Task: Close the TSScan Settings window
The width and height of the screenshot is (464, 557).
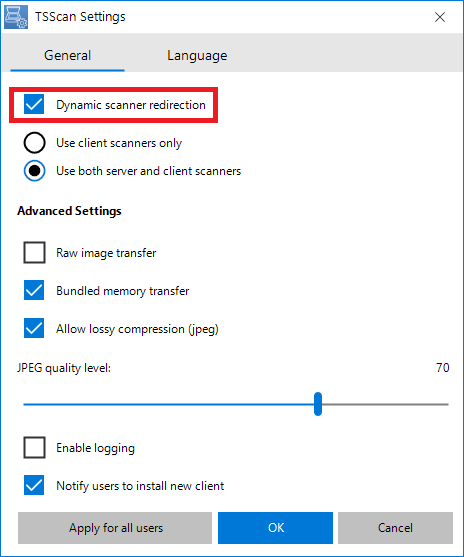Action: tap(440, 17)
